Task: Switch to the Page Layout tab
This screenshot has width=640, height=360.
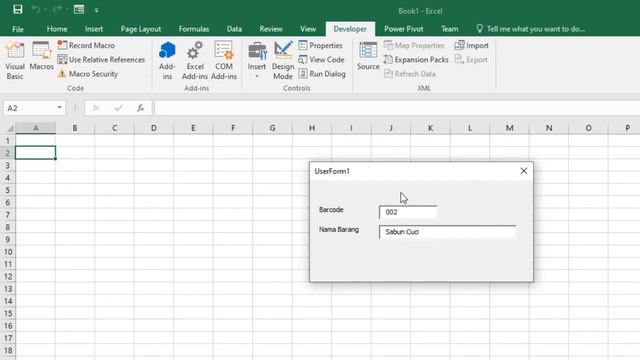Action: click(x=141, y=29)
